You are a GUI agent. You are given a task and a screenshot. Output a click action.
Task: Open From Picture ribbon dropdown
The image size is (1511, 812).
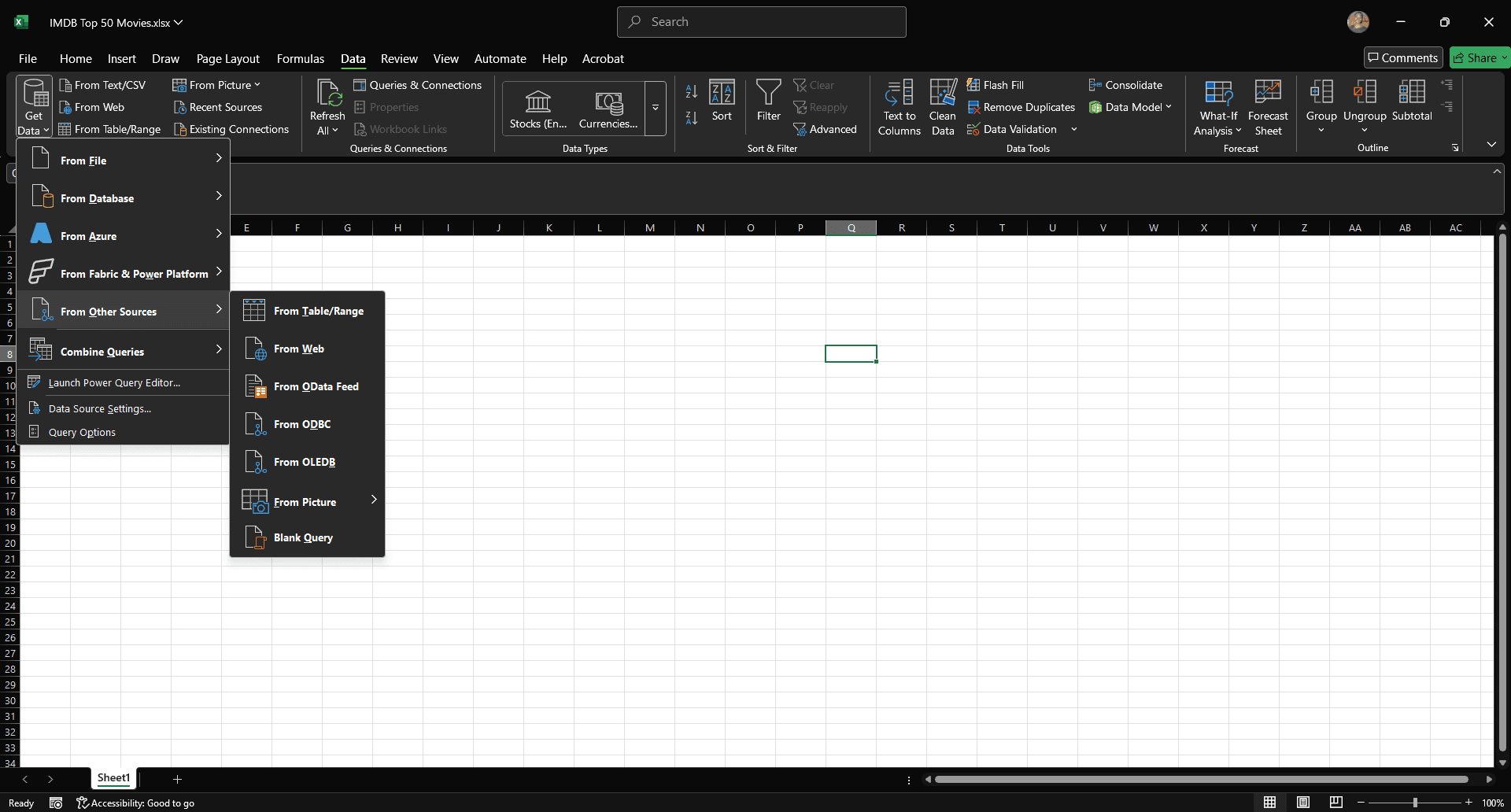tap(216, 85)
